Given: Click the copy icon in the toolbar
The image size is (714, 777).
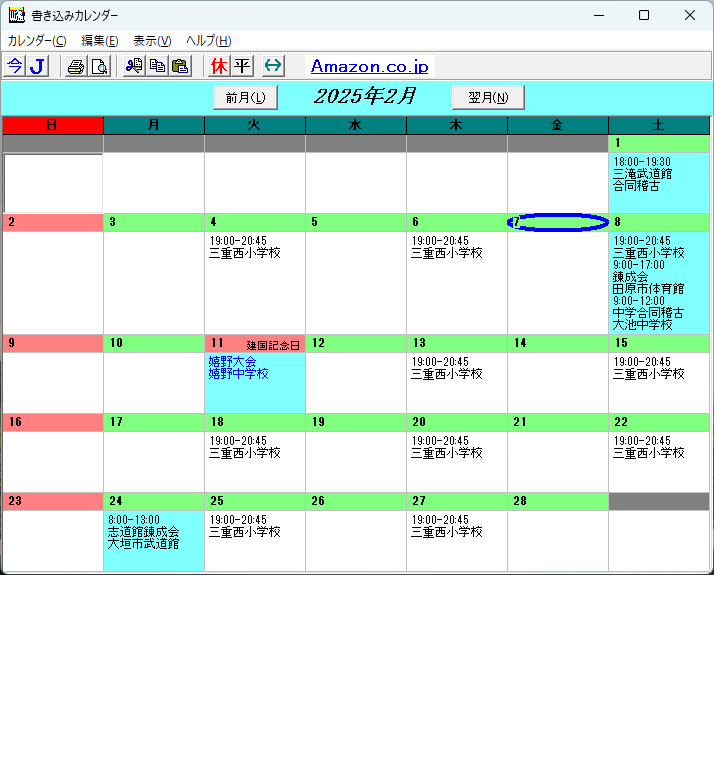Looking at the screenshot, I should (157, 66).
